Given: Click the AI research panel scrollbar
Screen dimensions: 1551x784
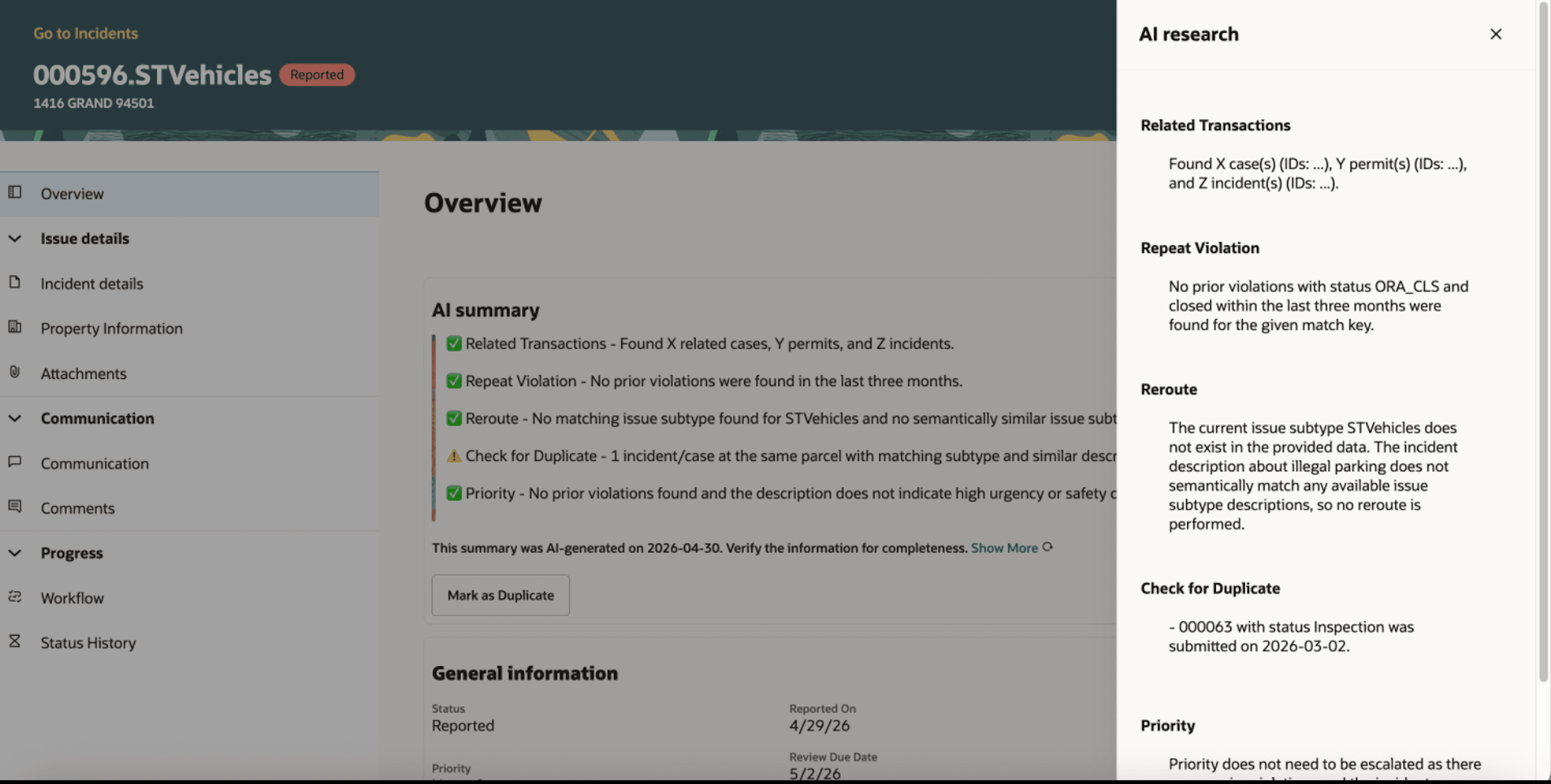Looking at the screenshot, I should [x=1543, y=343].
